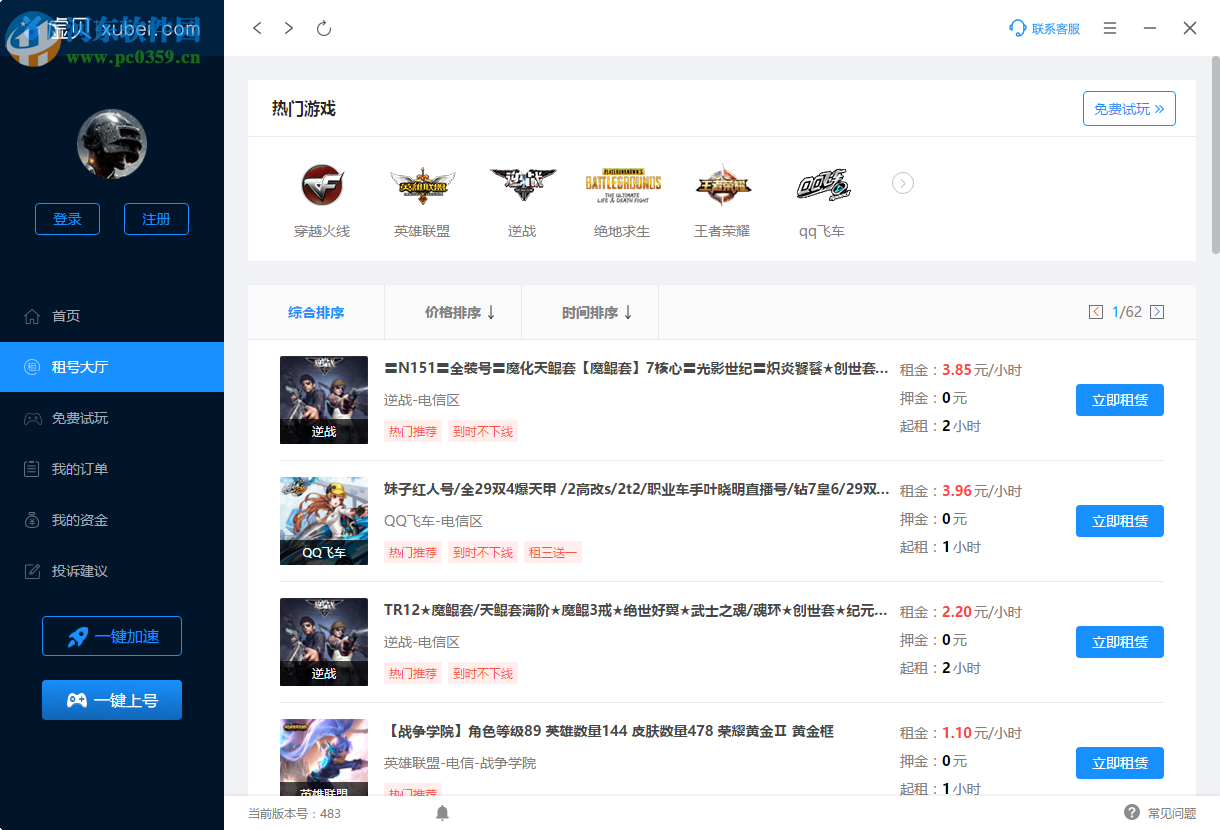Go forward with the right arrow
1220x830 pixels.
289,28
